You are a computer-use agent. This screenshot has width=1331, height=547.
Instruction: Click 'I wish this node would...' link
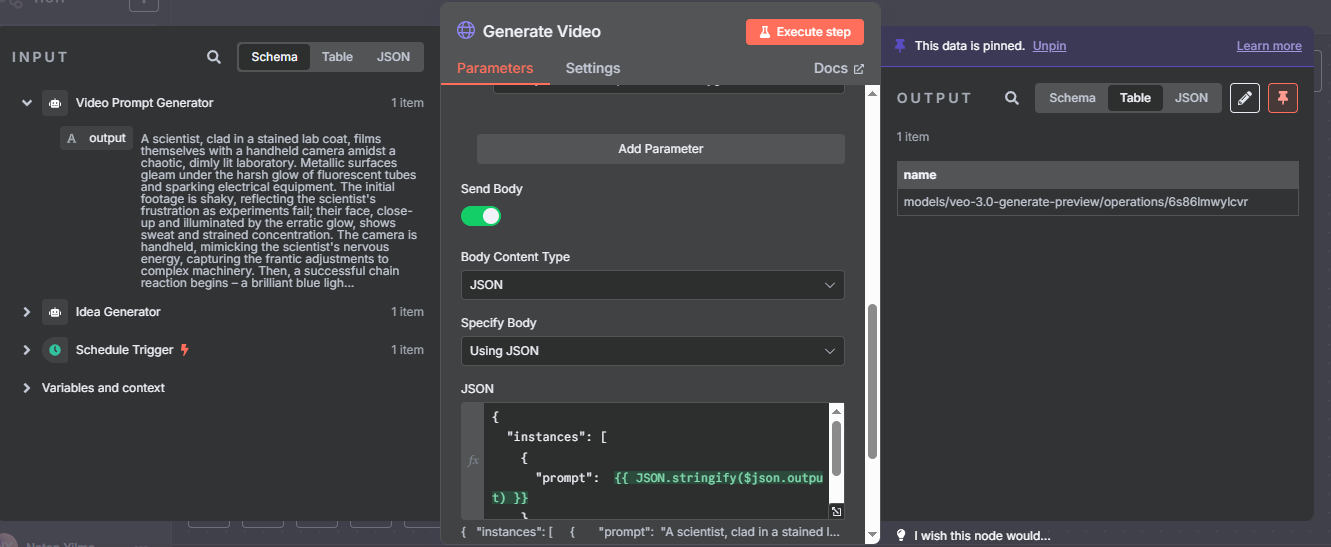click(982, 535)
